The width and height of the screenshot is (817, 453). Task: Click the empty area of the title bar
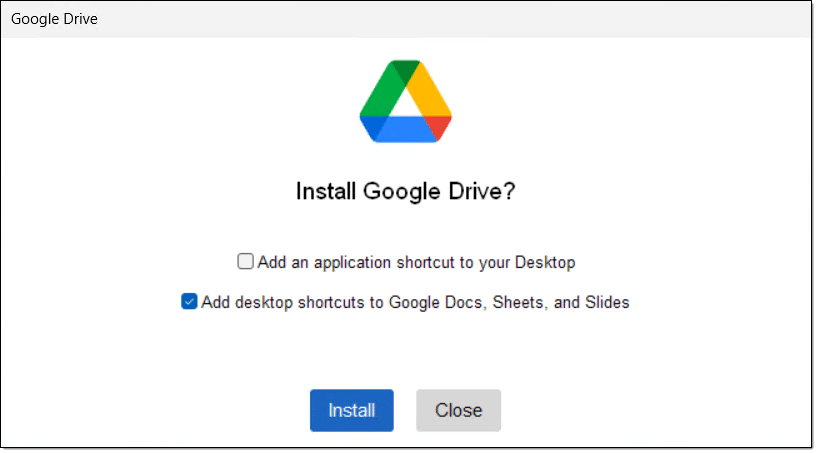tap(450, 19)
